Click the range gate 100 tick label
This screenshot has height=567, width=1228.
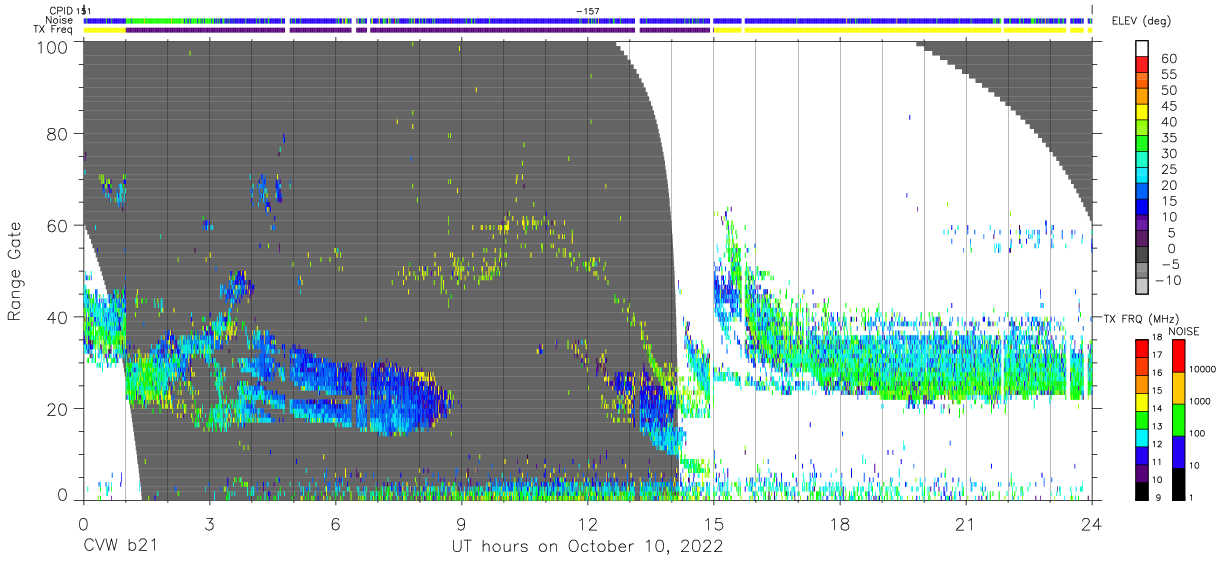tap(52, 47)
